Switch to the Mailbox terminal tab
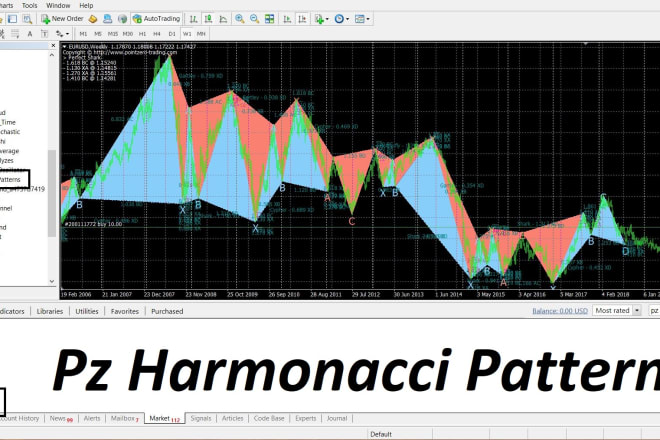This screenshot has width=660, height=440. click(x=125, y=418)
